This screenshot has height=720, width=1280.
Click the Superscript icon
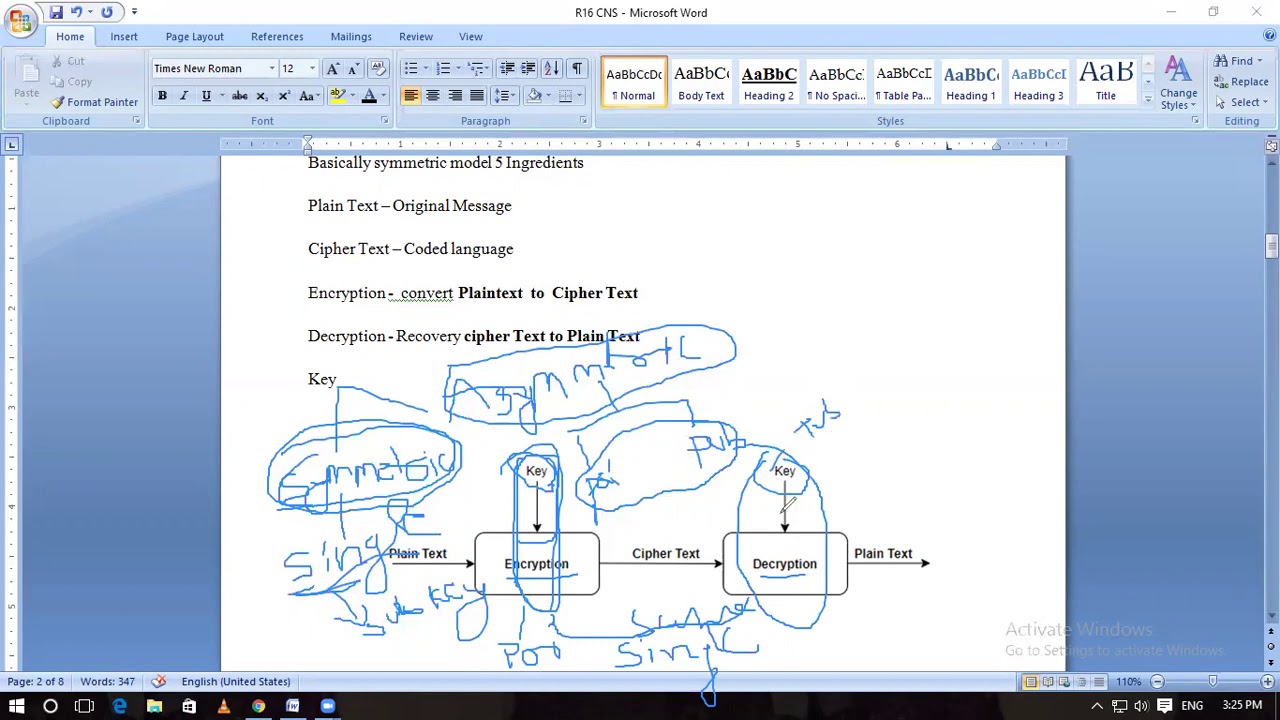[x=284, y=96]
